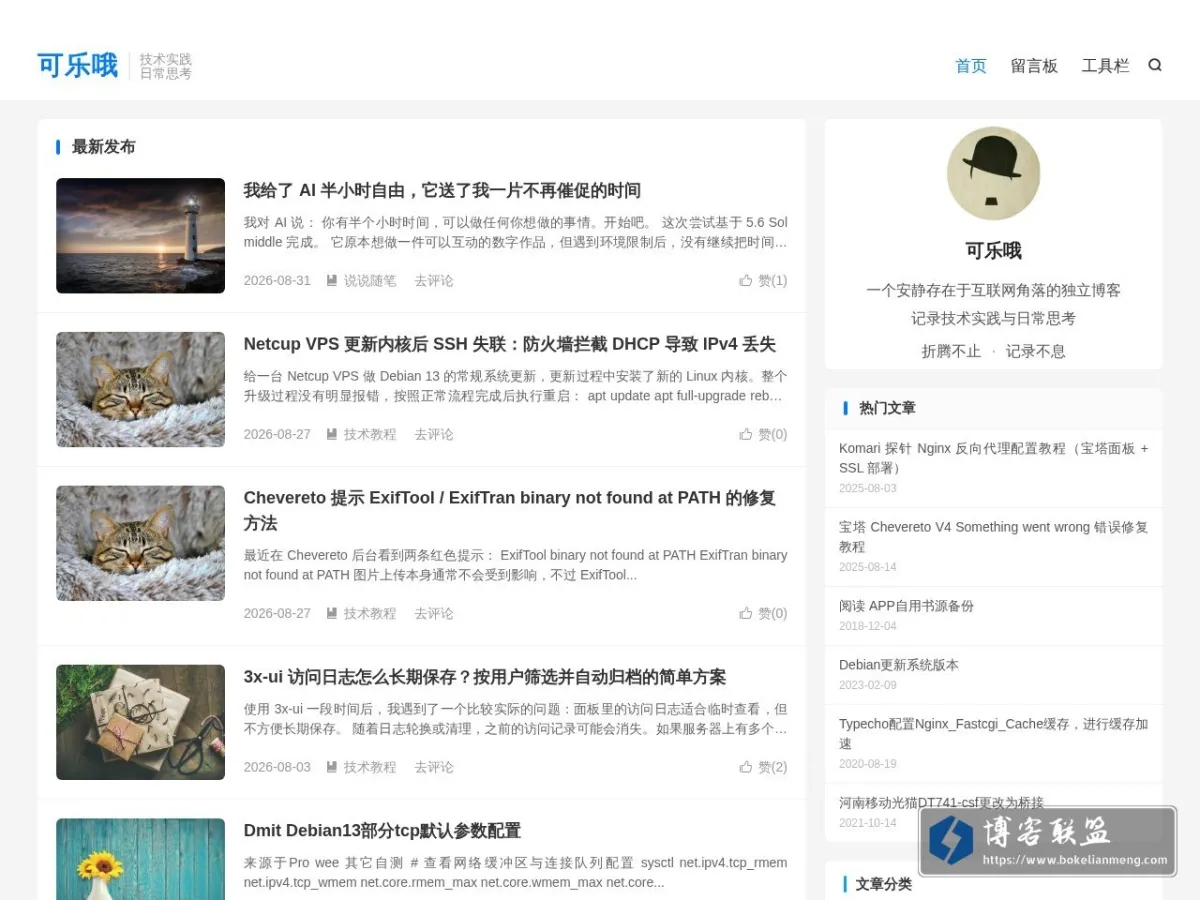Click category icon on 3x-ui post row
This screenshot has height=900, width=1200.
tap(332, 768)
